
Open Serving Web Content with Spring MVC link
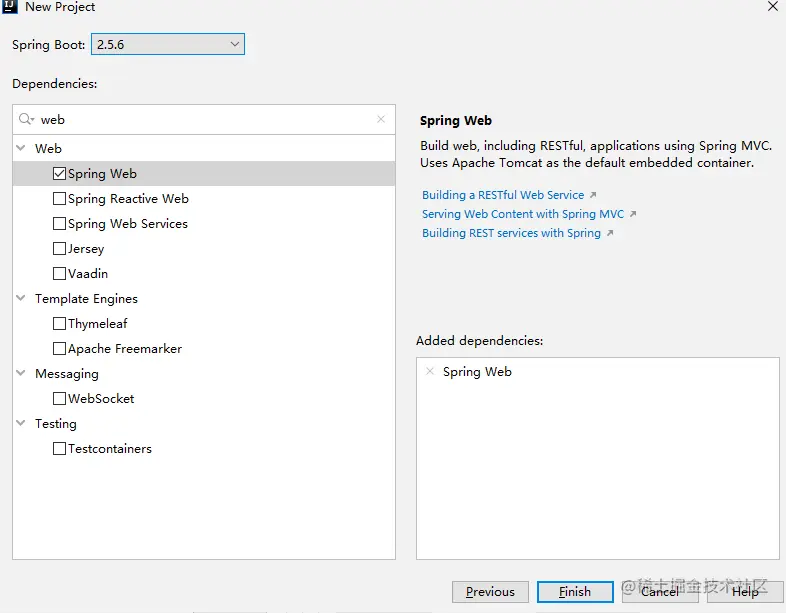click(523, 214)
